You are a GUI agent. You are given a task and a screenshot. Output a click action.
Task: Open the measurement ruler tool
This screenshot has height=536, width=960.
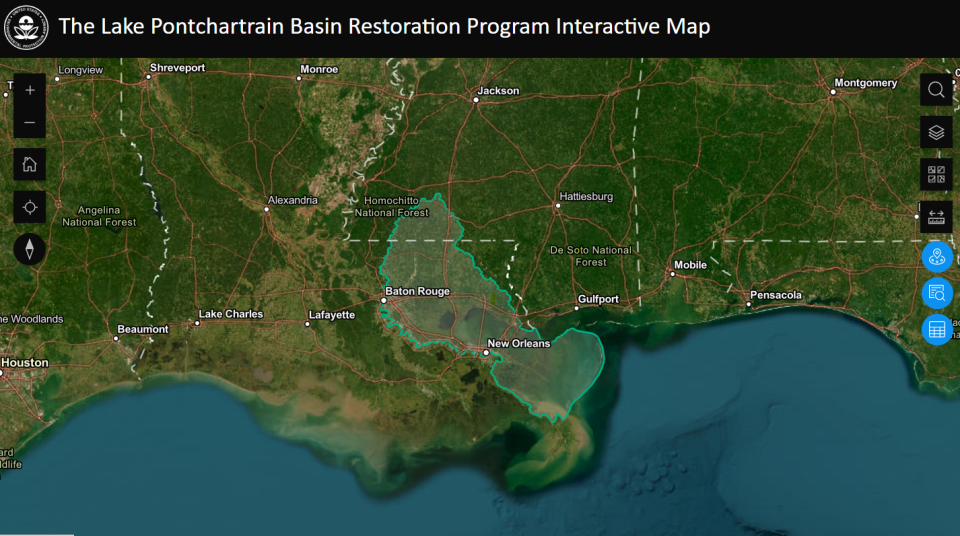click(x=936, y=216)
